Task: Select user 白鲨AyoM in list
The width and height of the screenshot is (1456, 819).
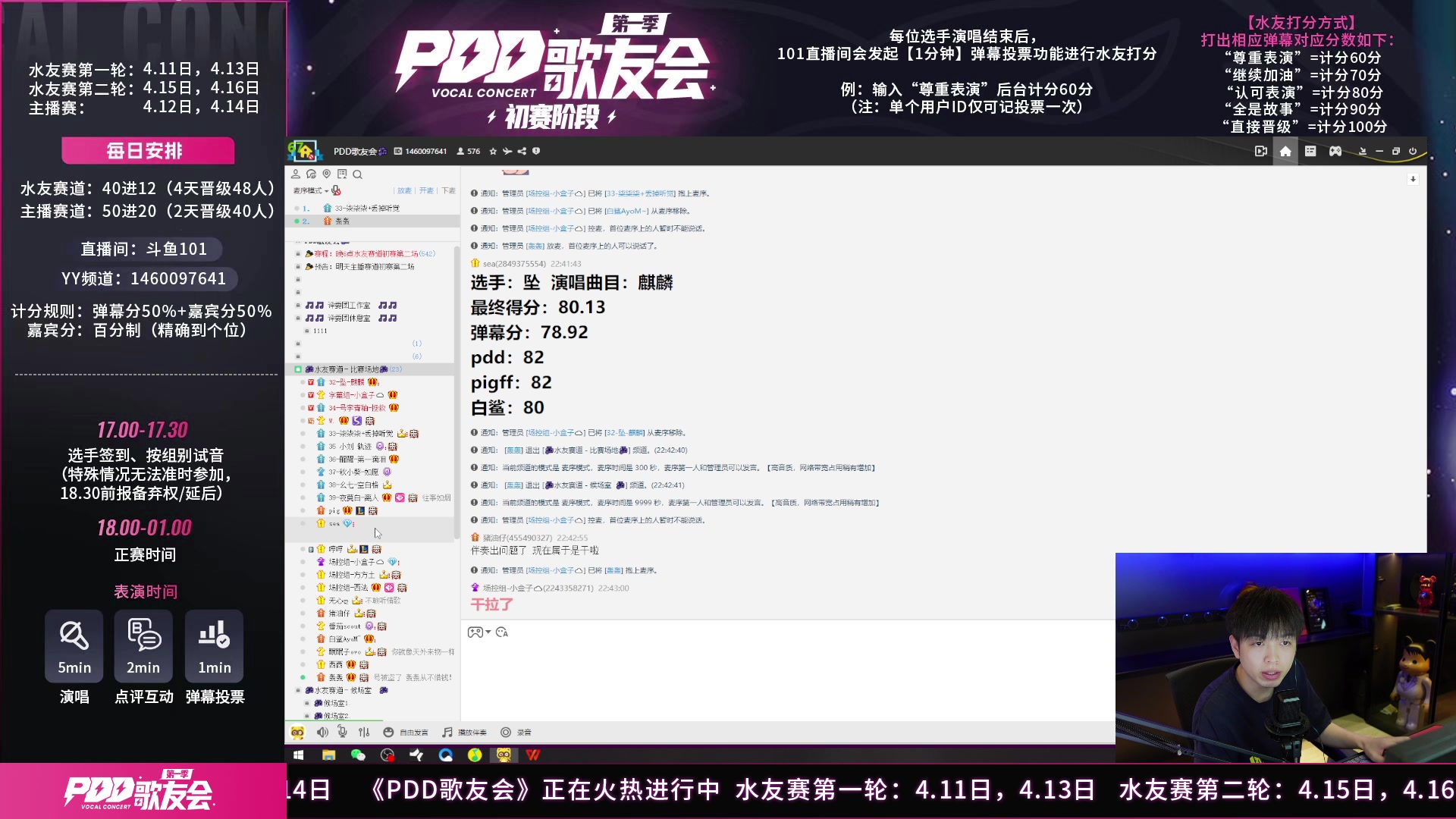Action: pyautogui.click(x=344, y=639)
